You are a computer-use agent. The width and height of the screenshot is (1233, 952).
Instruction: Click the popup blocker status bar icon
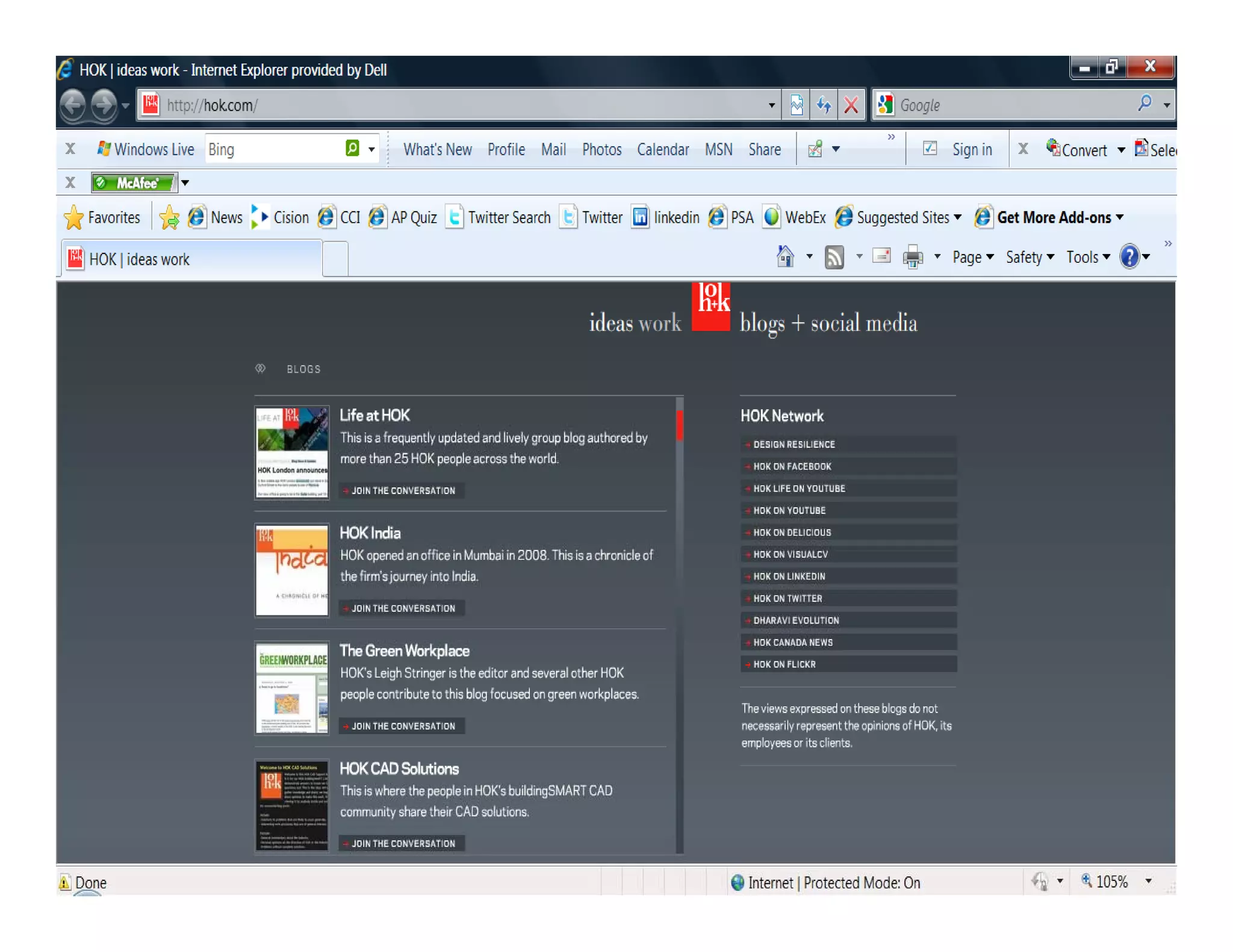click(x=1040, y=882)
